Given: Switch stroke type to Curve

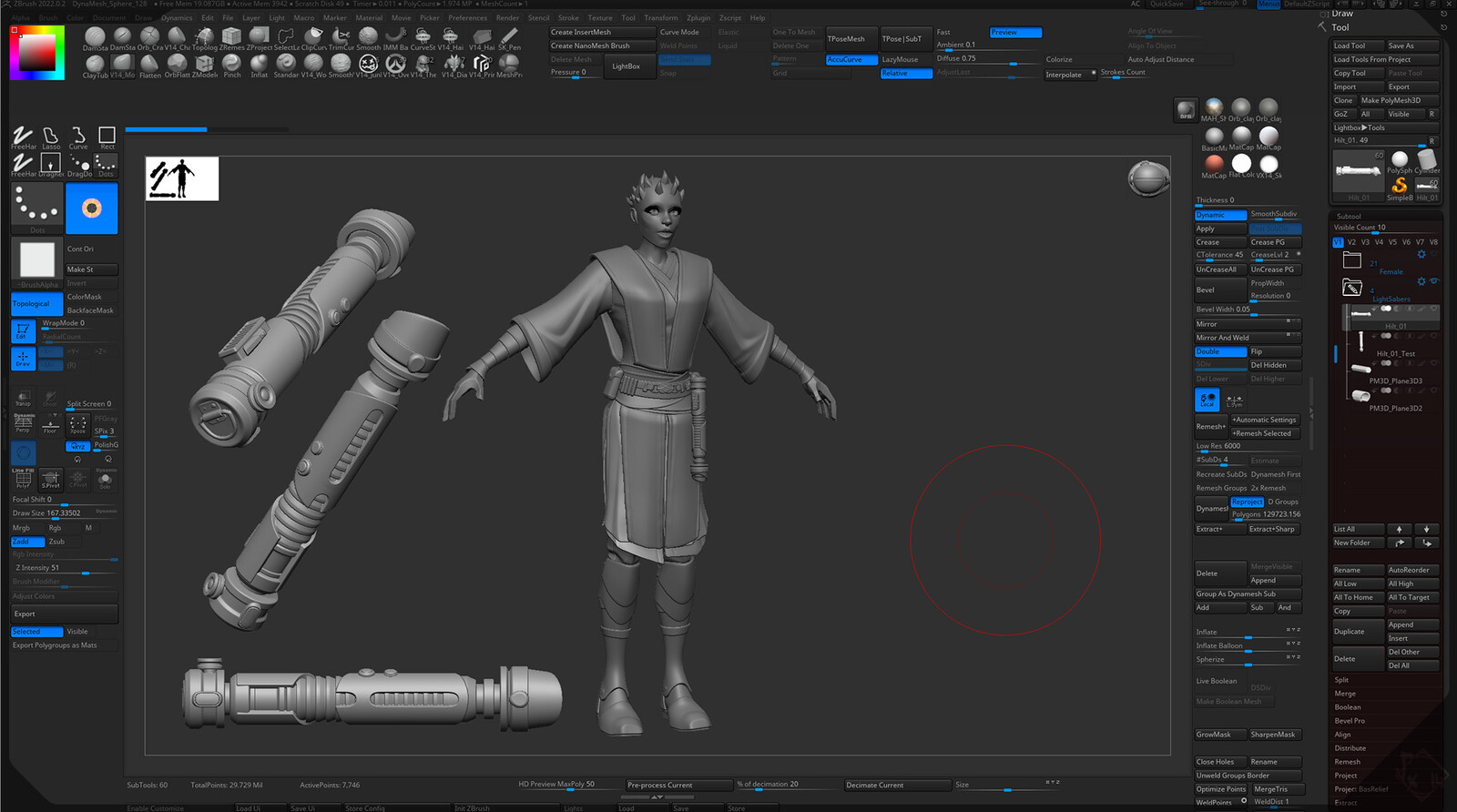Looking at the screenshot, I should 78,137.
